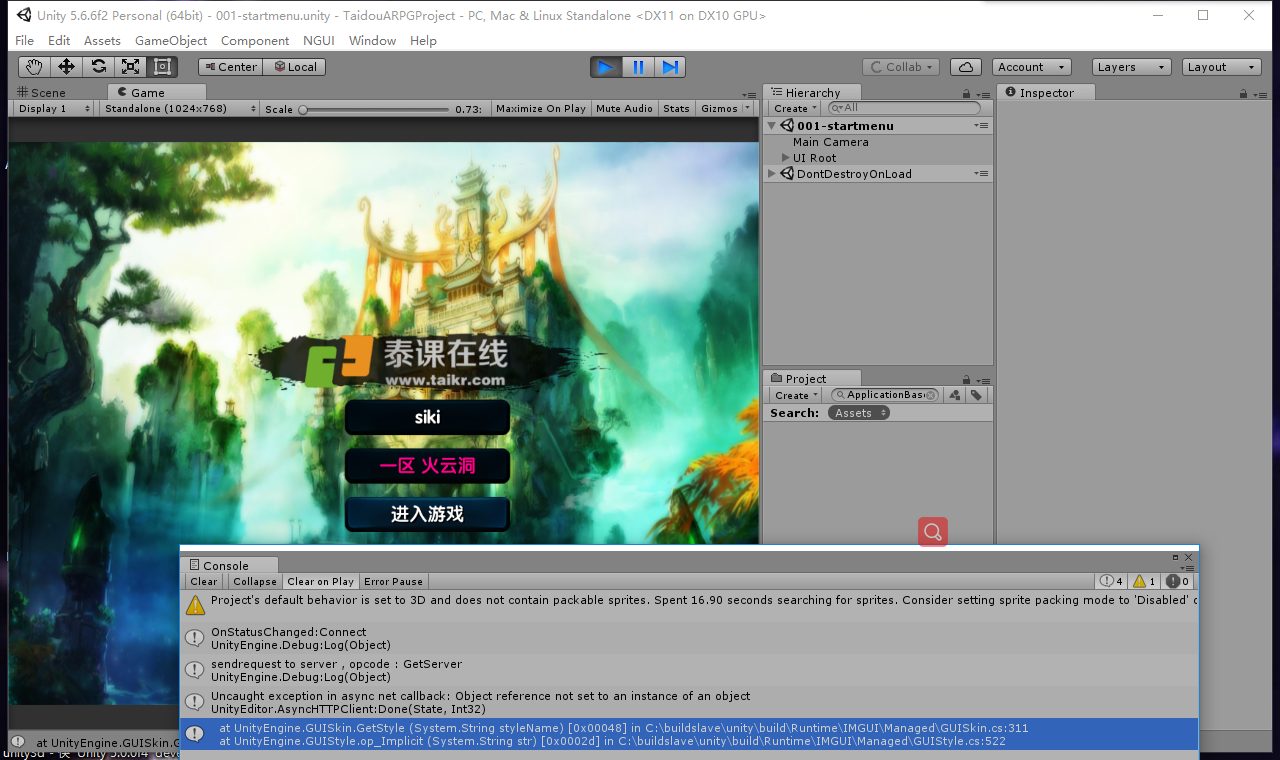1280x760 pixels.
Task: Toggle info messages filter showing 4
Action: 1112,581
